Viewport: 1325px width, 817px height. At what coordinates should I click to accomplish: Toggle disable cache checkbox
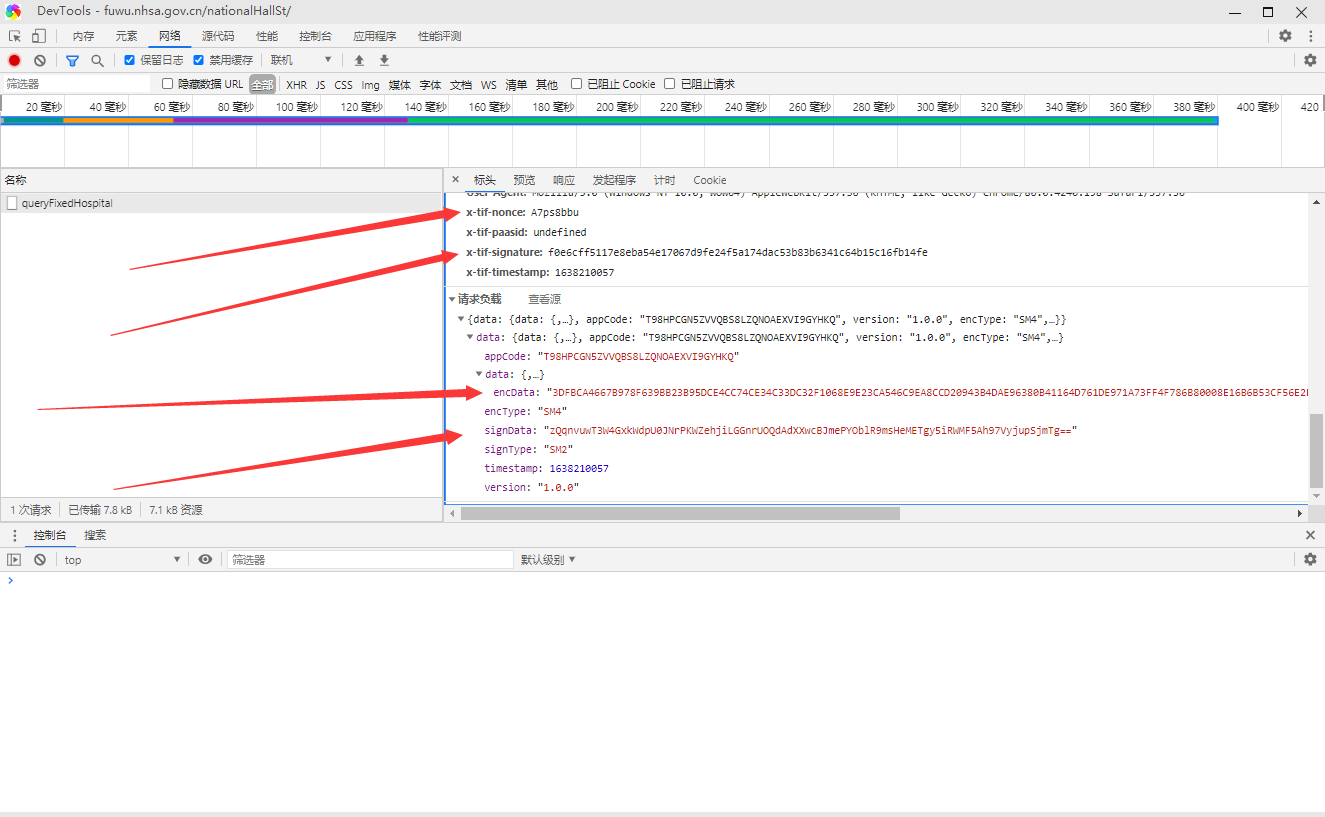click(198, 60)
